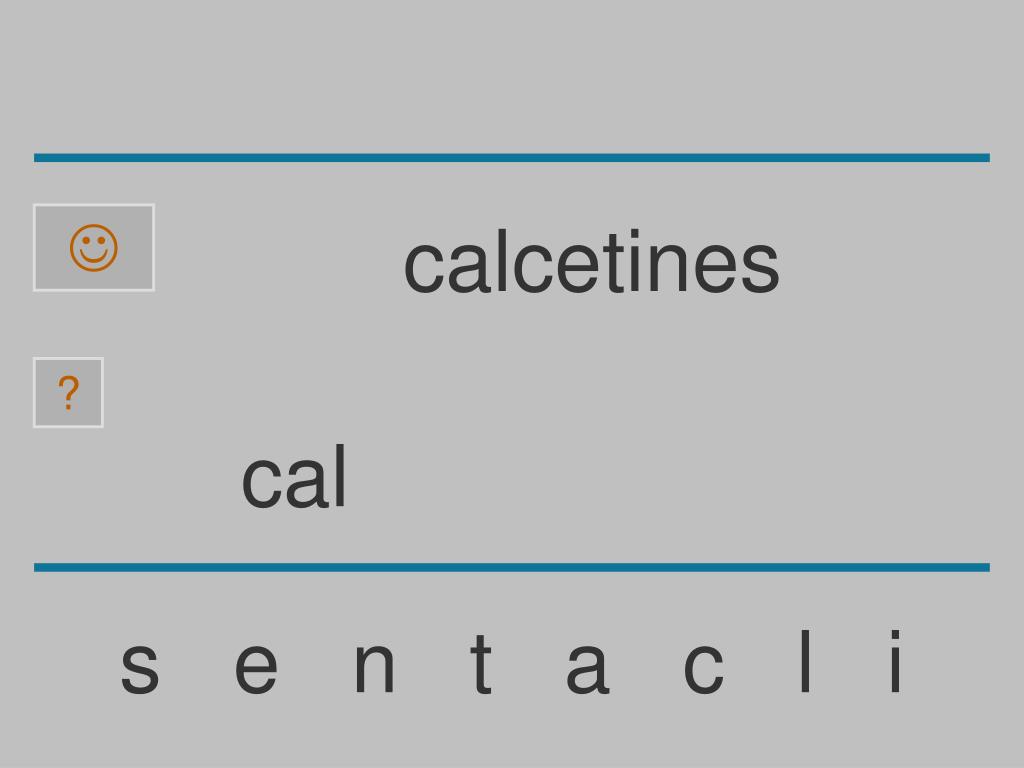Image resolution: width=1024 pixels, height=768 pixels.
Task: Open the question mark help box
Action: (x=69, y=392)
